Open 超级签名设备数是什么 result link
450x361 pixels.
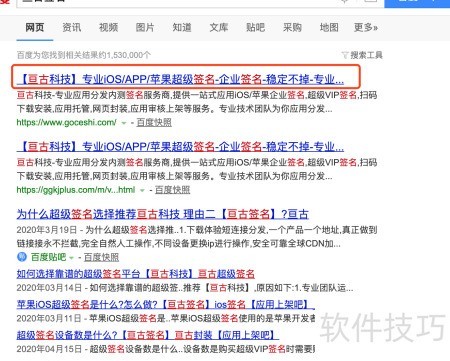148,335
